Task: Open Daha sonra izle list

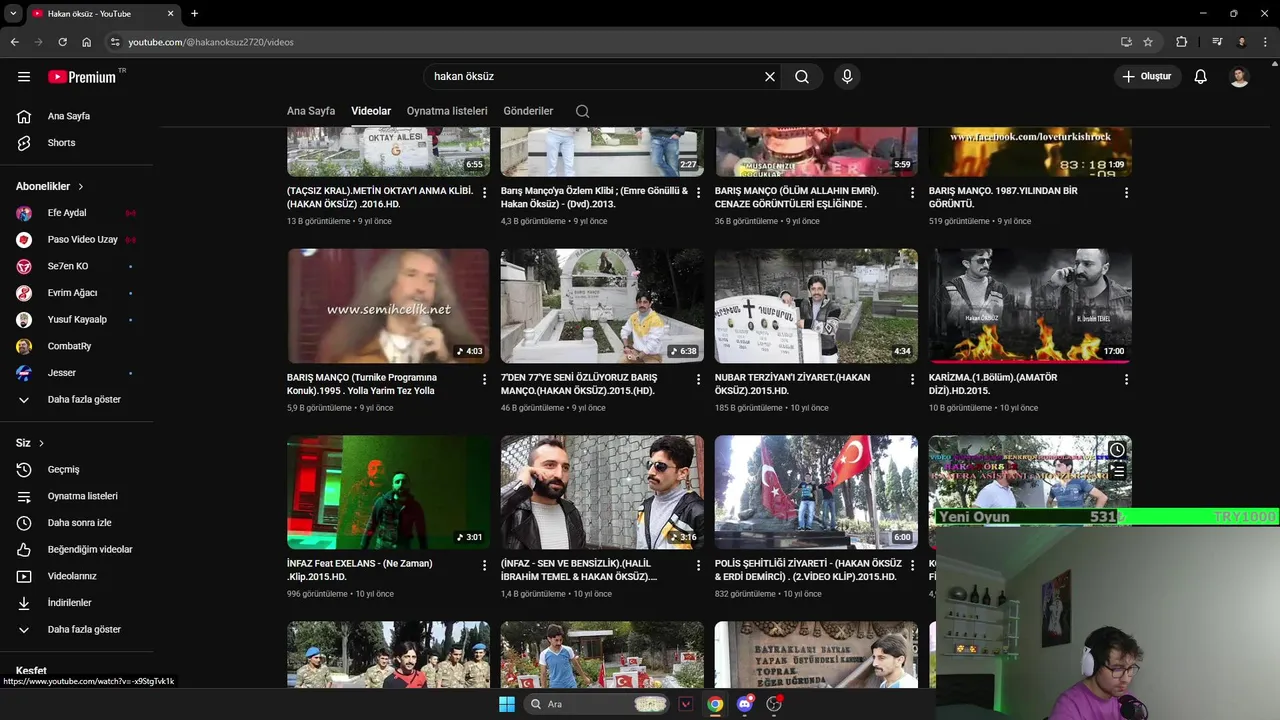Action: click(x=77, y=523)
